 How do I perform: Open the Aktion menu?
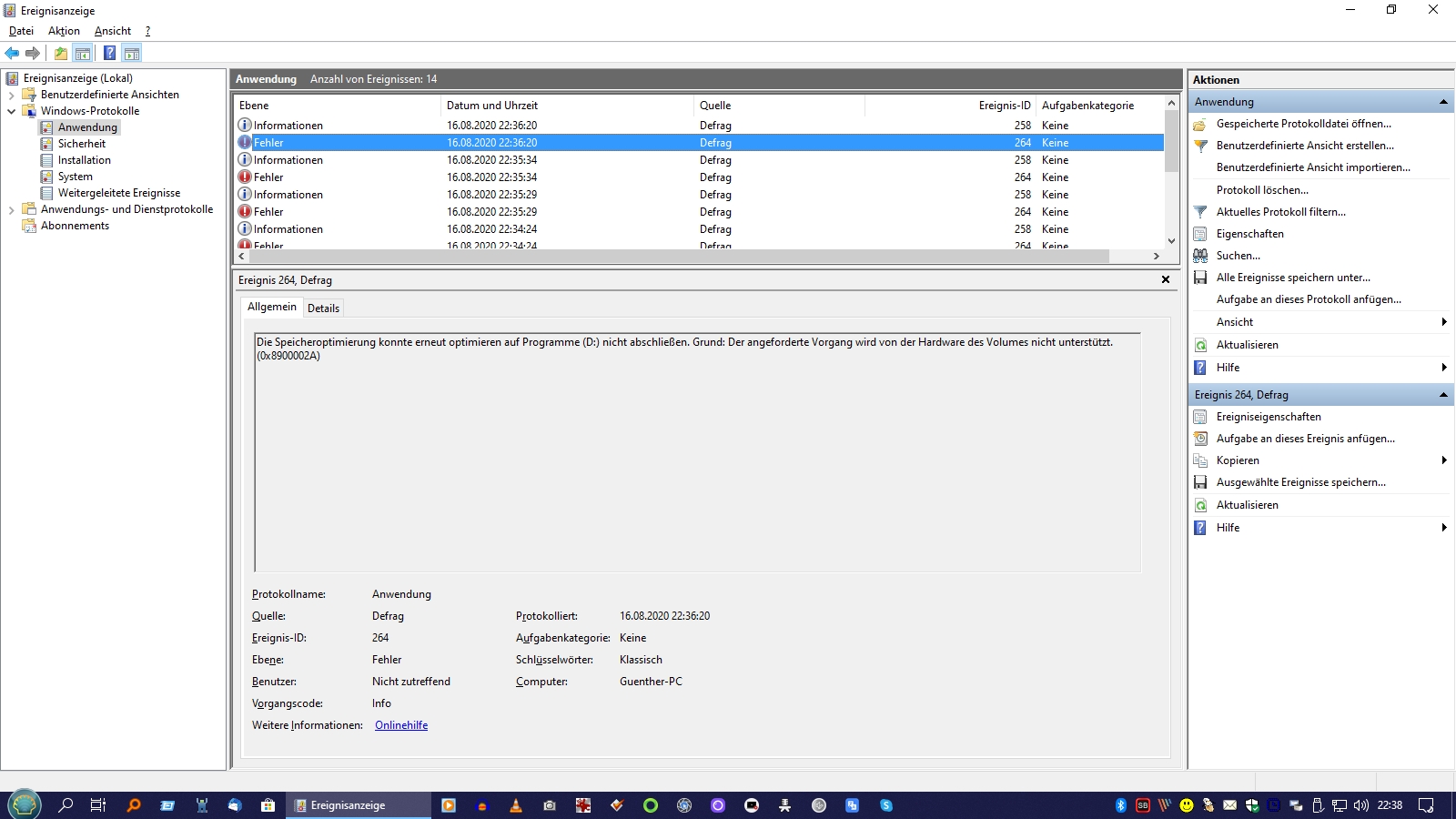64,31
